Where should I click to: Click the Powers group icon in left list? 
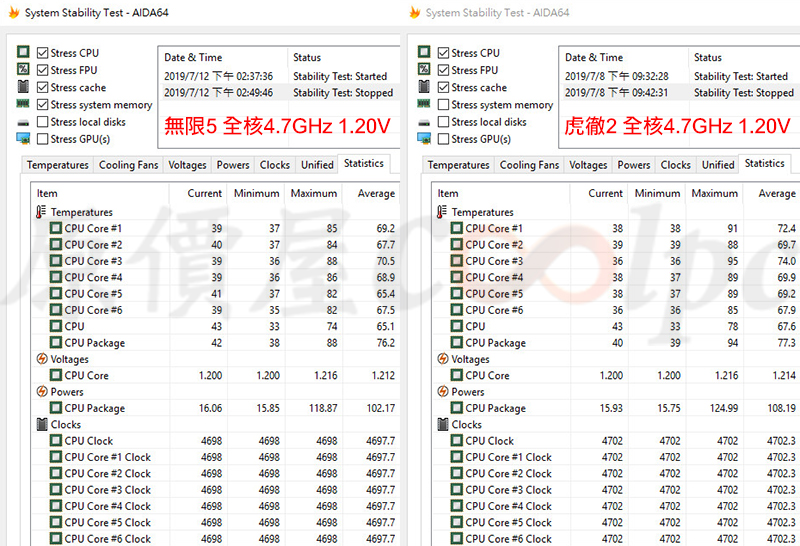tap(41, 392)
